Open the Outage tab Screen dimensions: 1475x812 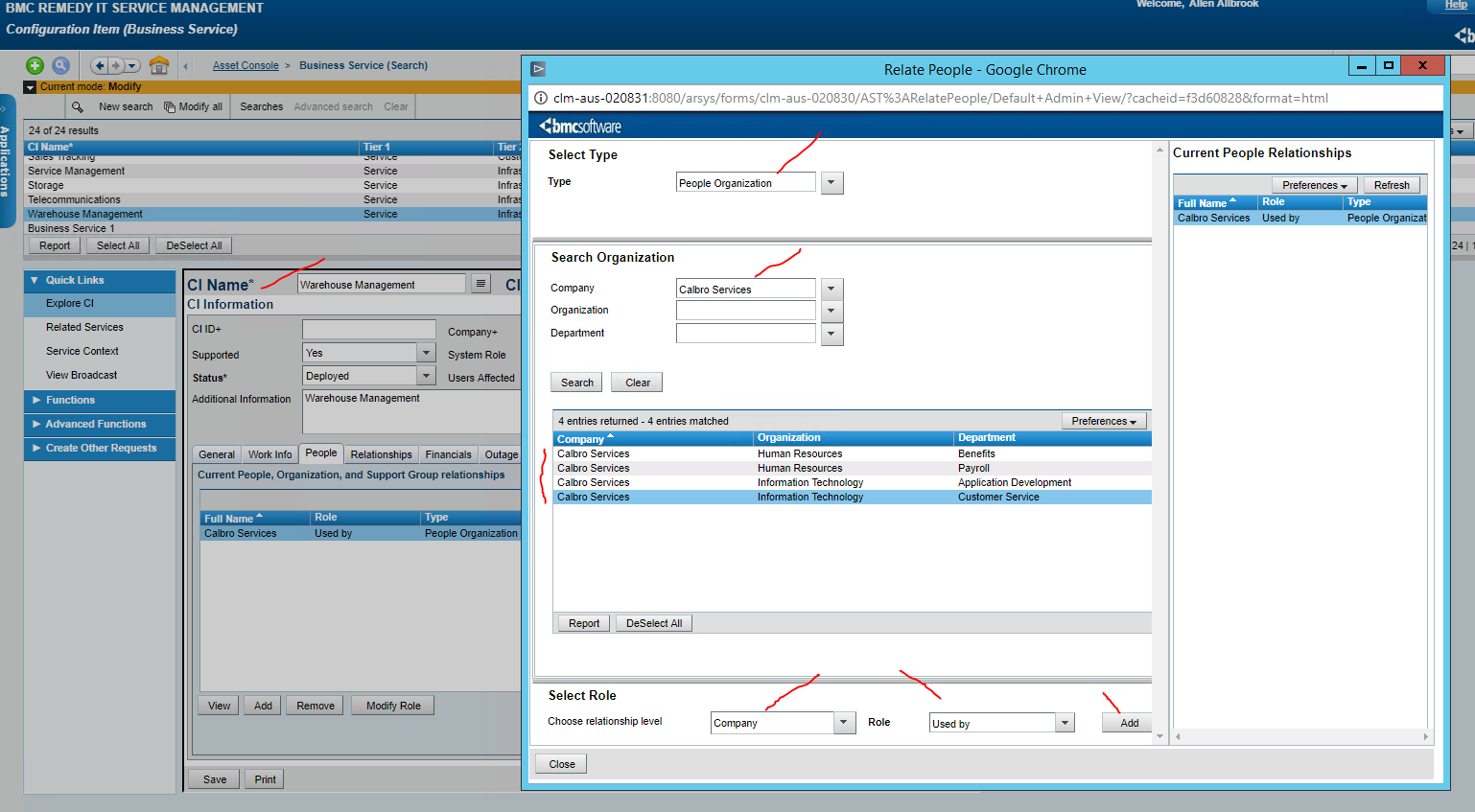[501, 454]
